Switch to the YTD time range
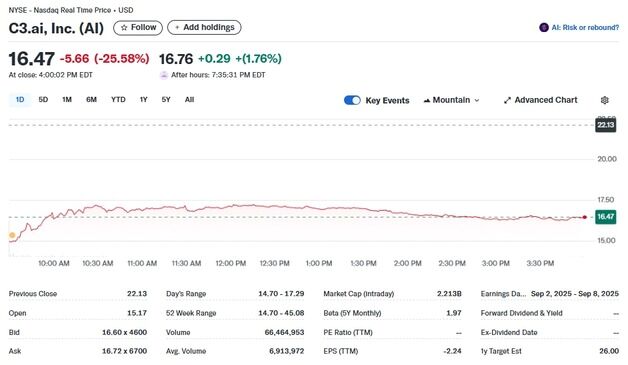This screenshot has height=365, width=628. click(x=118, y=100)
